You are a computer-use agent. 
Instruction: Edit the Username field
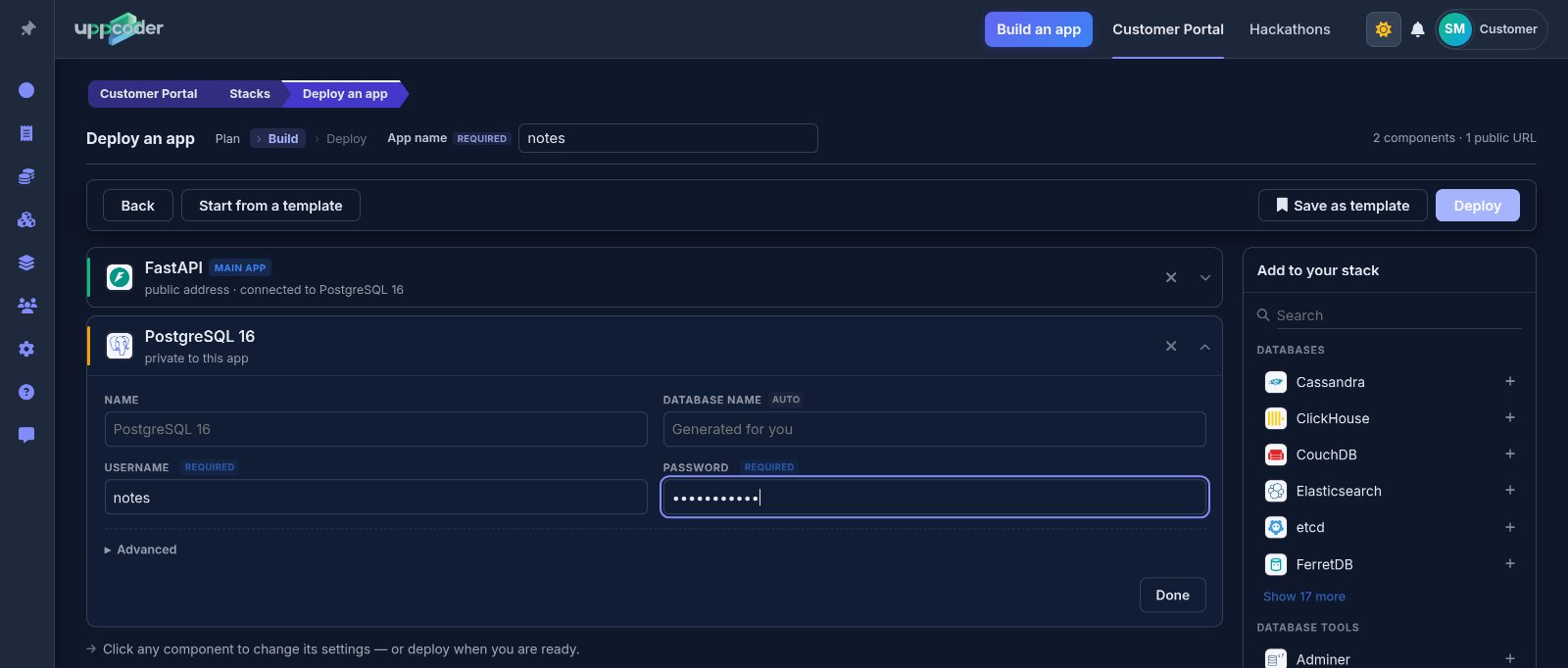pyautogui.click(x=375, y=498)
